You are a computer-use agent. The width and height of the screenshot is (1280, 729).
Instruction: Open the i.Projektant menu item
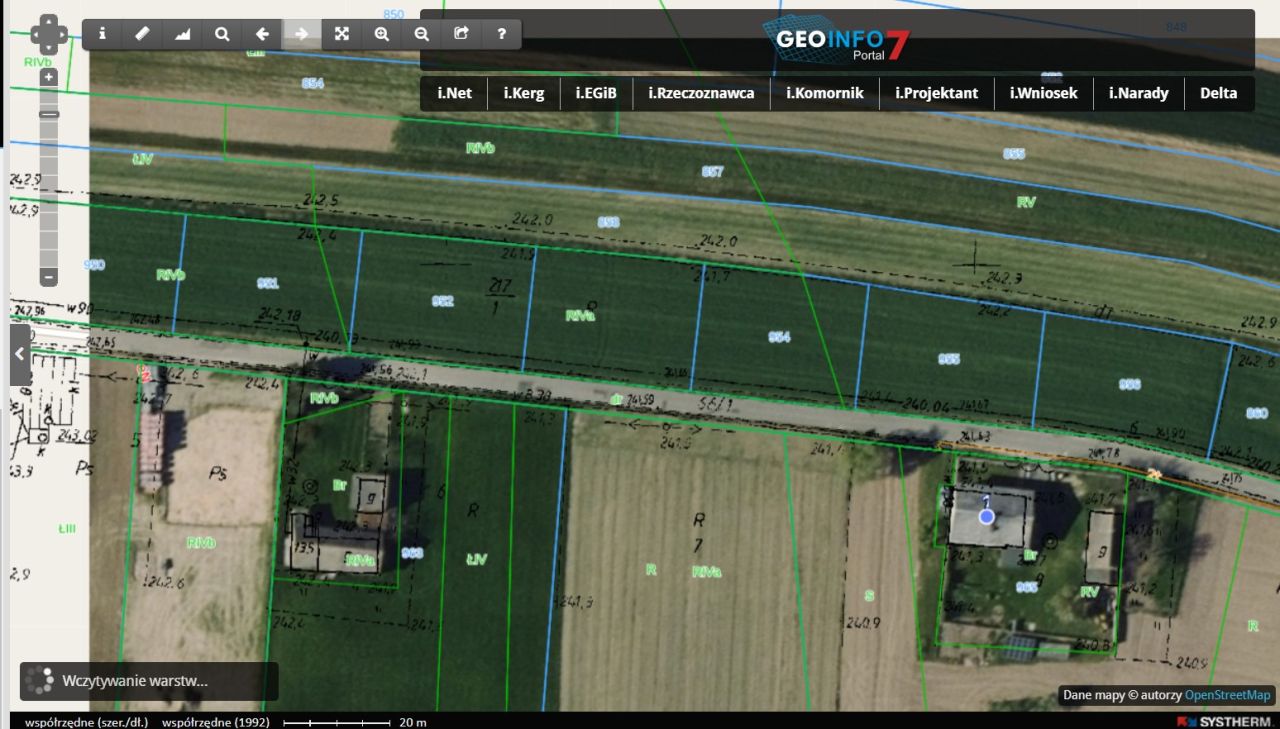[937, 93]
